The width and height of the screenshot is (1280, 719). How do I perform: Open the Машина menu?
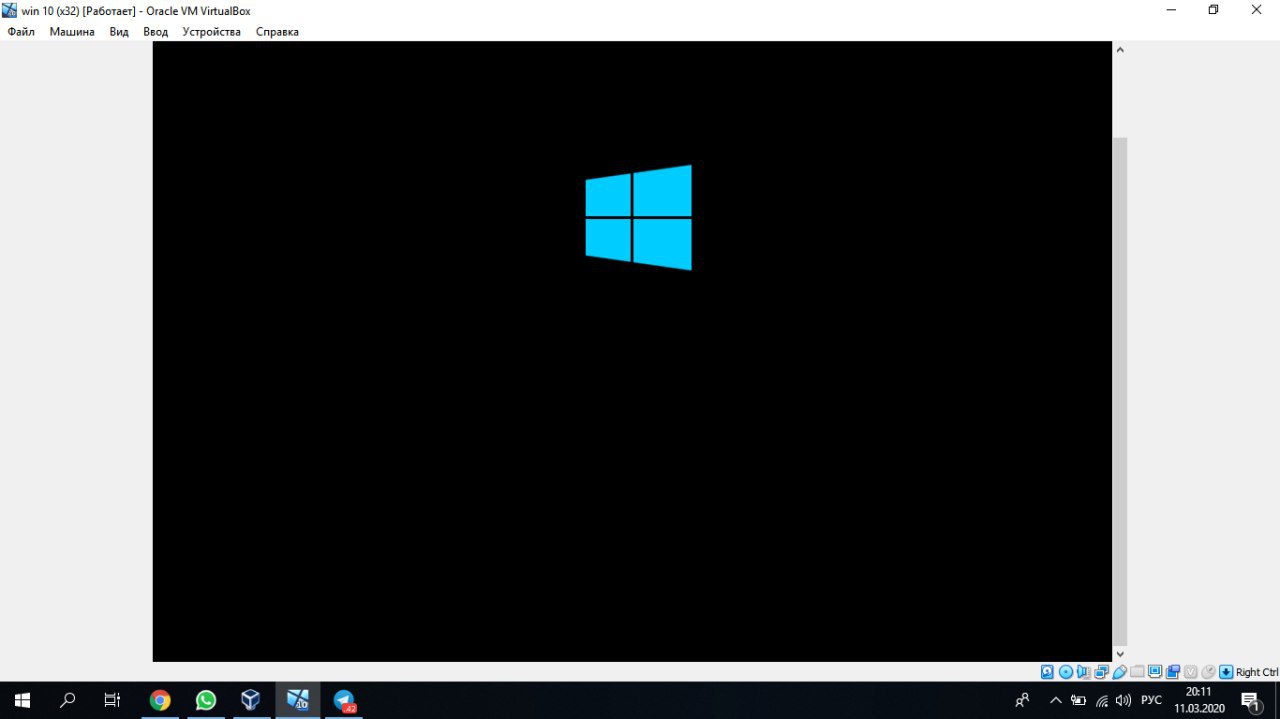72,31
